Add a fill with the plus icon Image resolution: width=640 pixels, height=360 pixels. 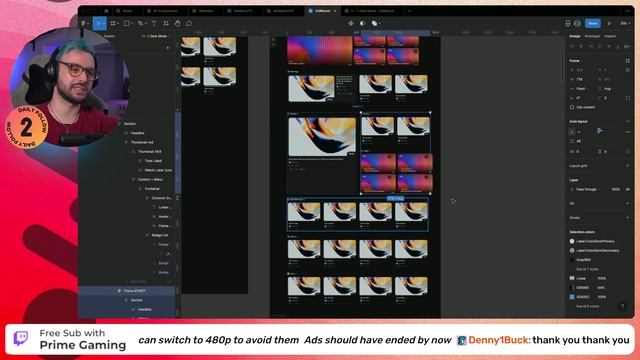tap(627, 203)
